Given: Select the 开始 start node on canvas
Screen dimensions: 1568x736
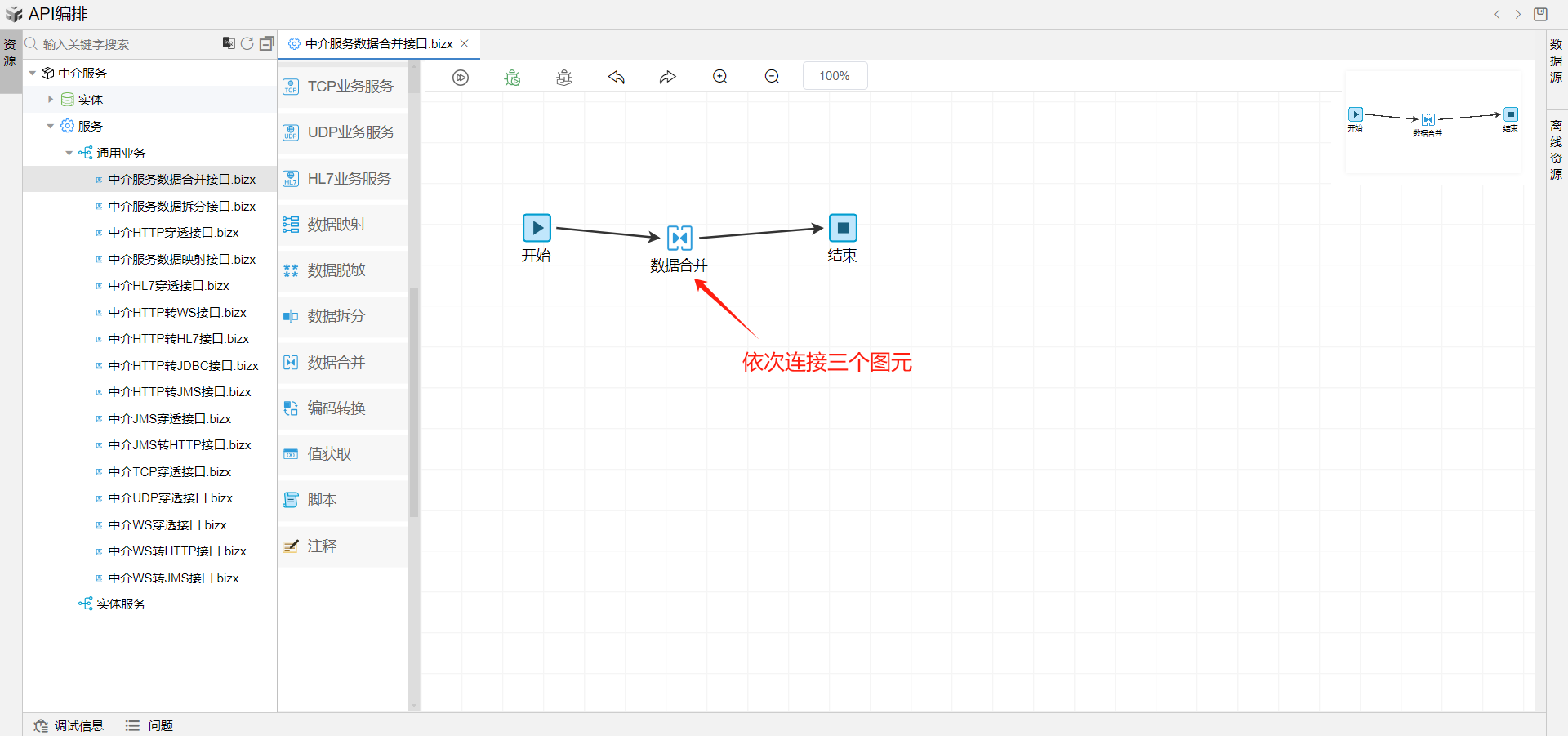Looking at the screenshot, I should pos(537,228).
